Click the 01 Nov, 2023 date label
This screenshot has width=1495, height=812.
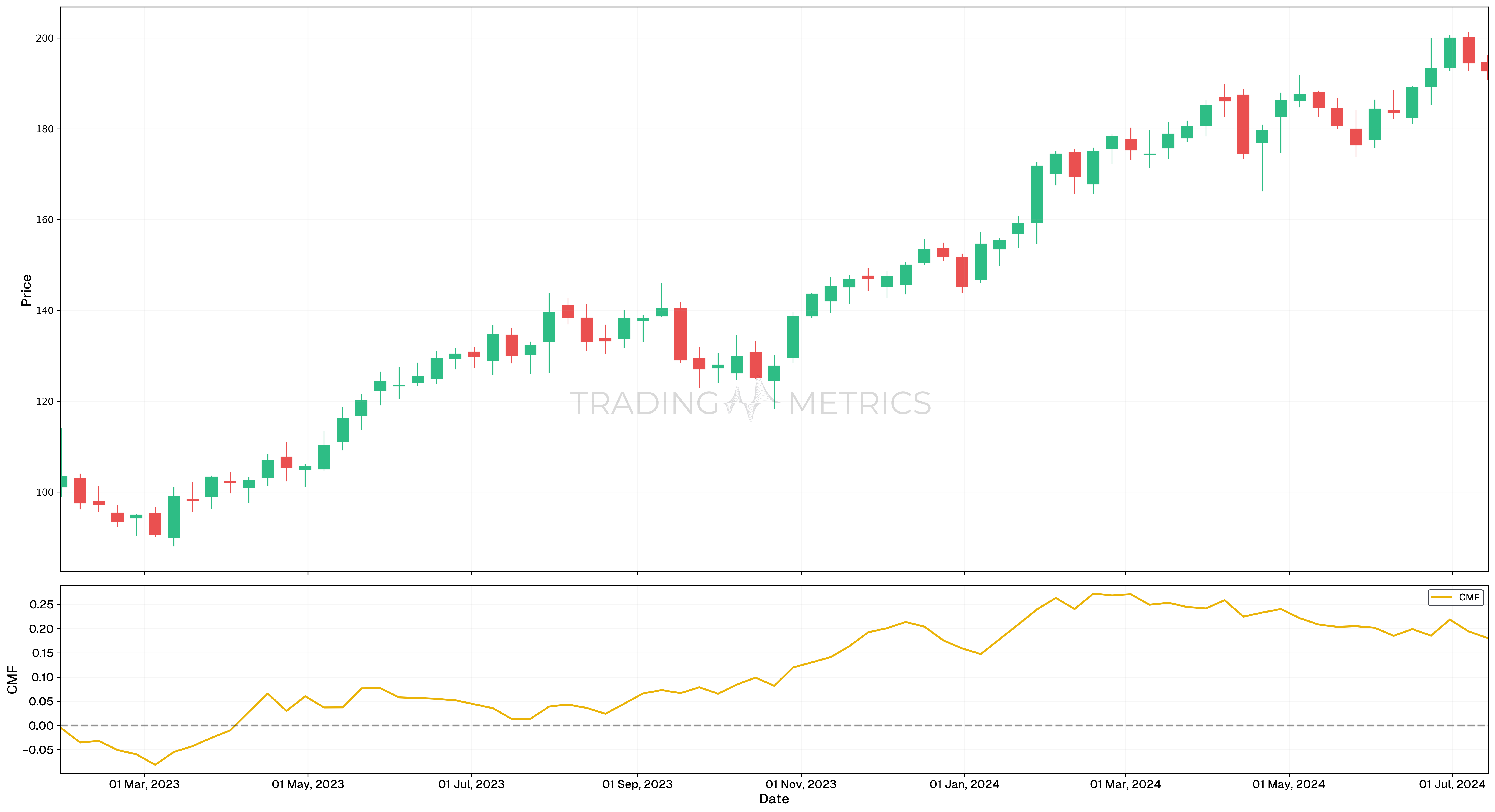click(x=801, y=784)
